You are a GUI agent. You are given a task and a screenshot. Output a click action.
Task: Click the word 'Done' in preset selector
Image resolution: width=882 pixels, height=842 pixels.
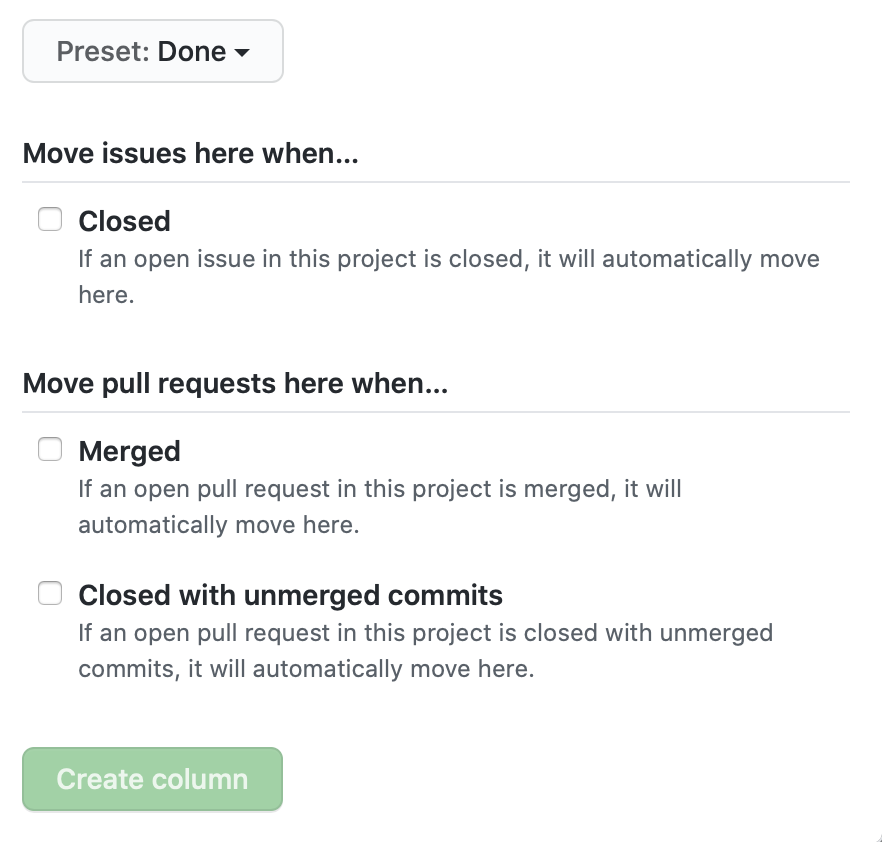pyautogui.click(x=192, y=51)
